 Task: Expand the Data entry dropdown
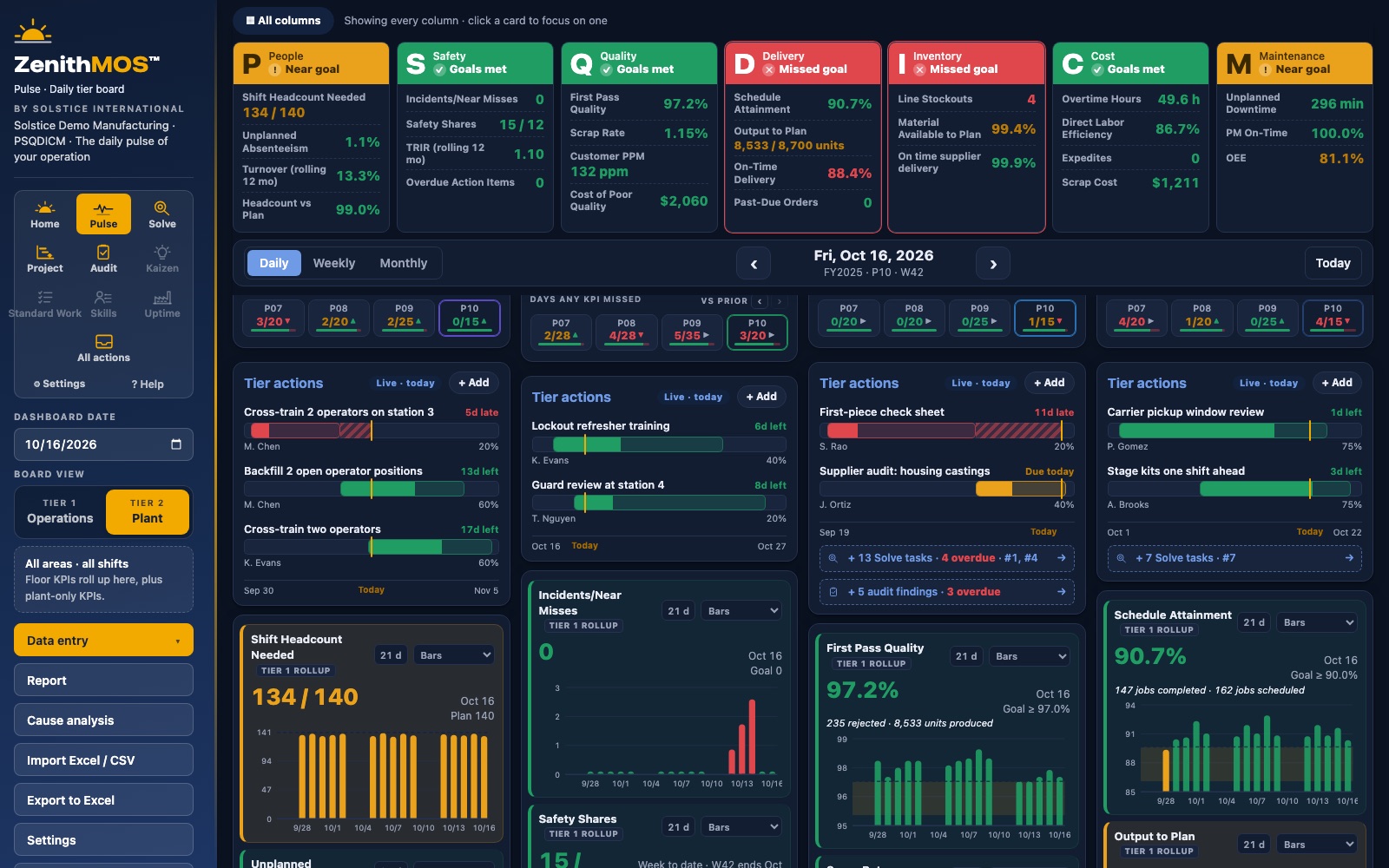point(103,640)
